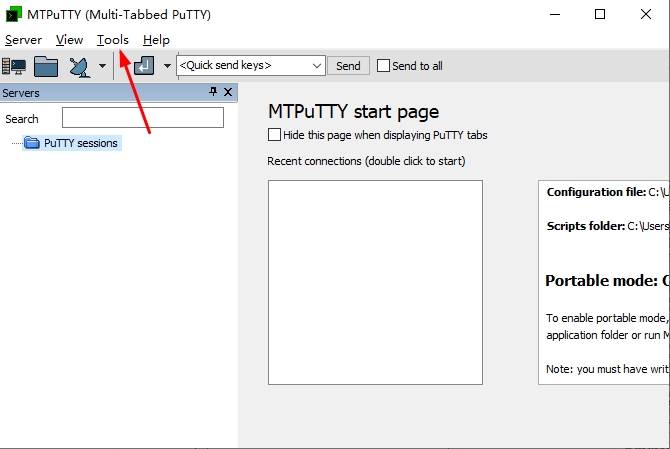Open the satellite dish dropdown arrow
Image resolution: width=670 pixels, height=449 pixels.
[102, 67]
